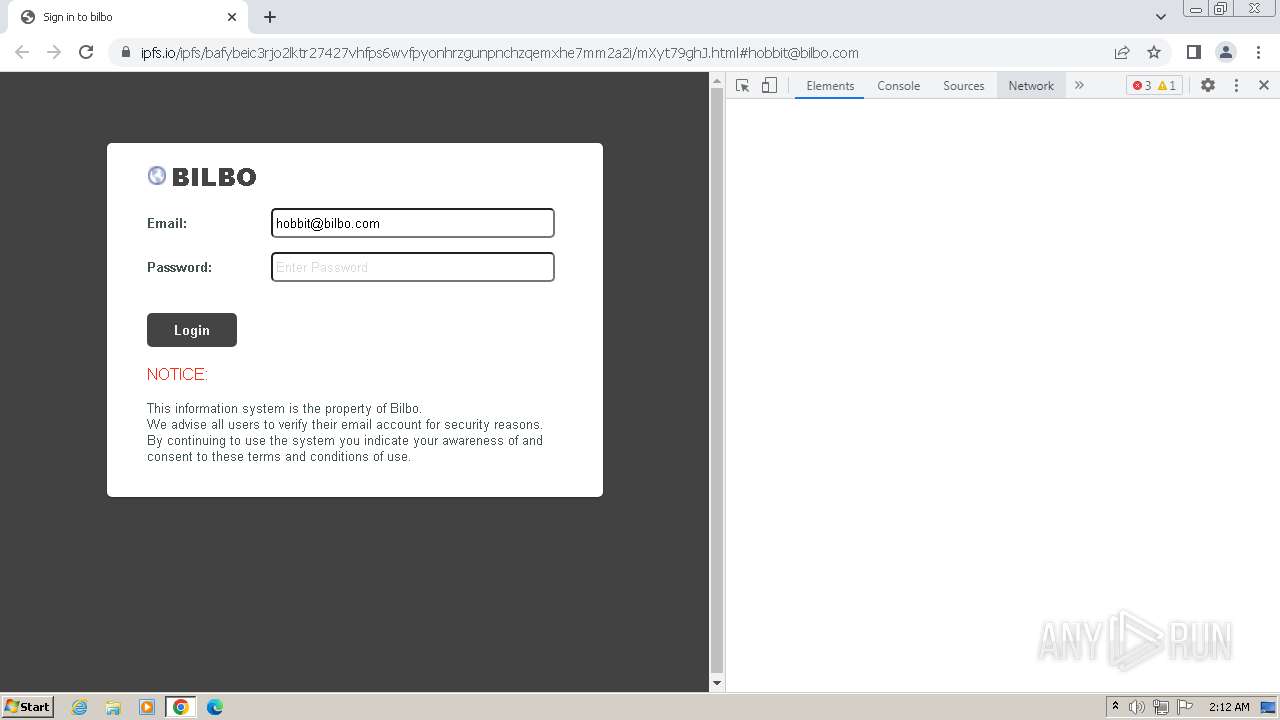Toggle DevTools device toolbar
This screenshot has width=1280, height=720.
pos(769,86)
